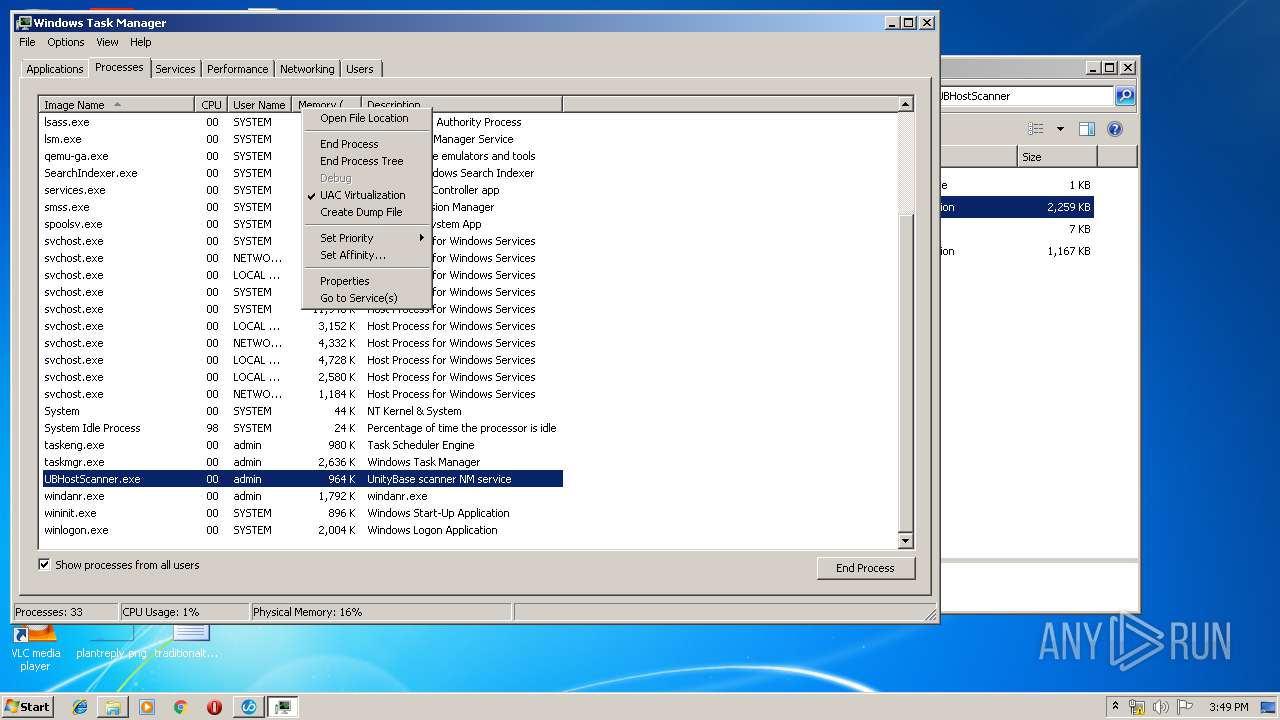Select the windanr.exe process row
1280x720 pixels.
[x=302, y=496]
